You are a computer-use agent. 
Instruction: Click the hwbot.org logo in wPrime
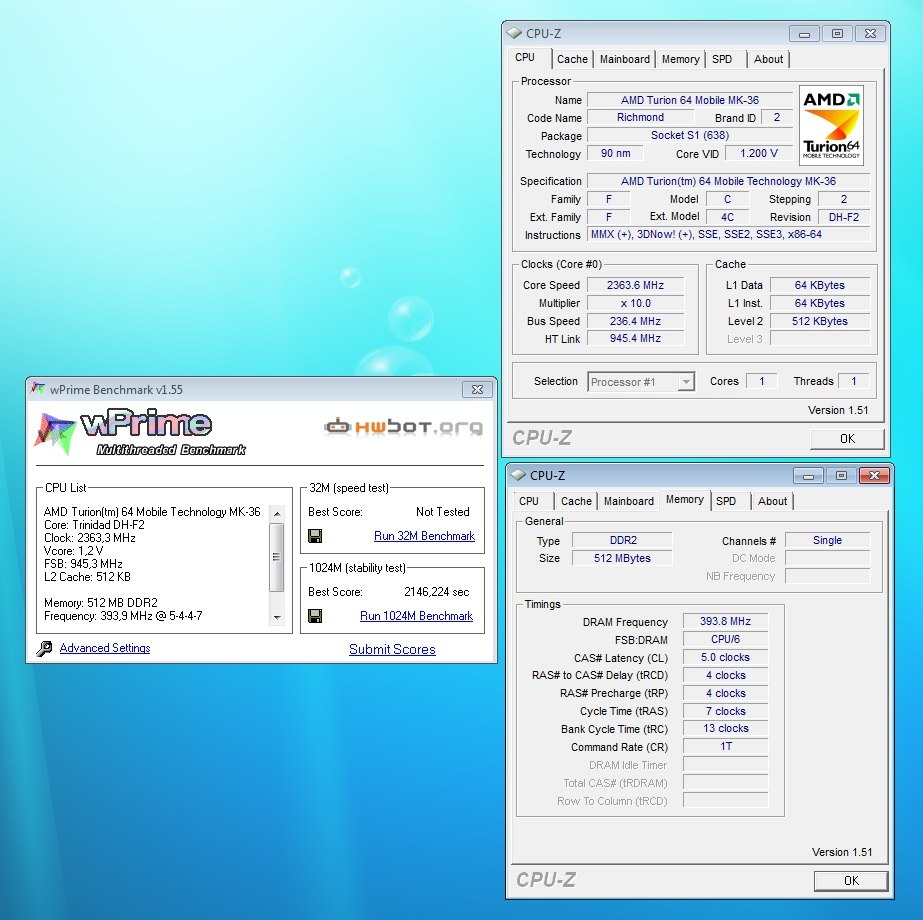404,426
